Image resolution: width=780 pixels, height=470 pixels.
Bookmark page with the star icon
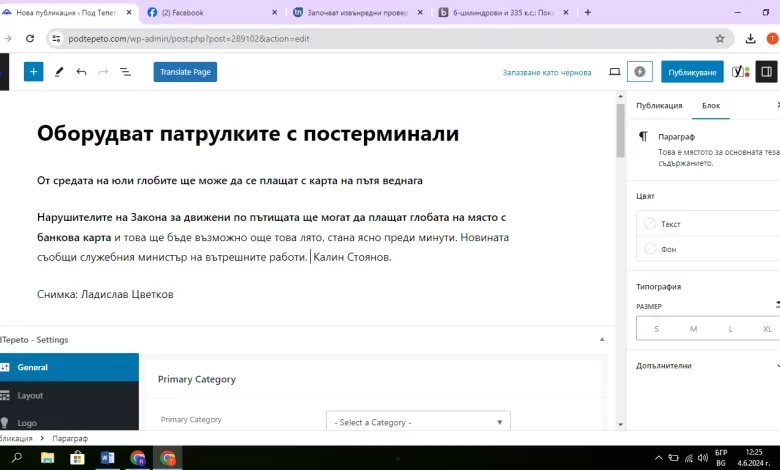pos(719,38)
